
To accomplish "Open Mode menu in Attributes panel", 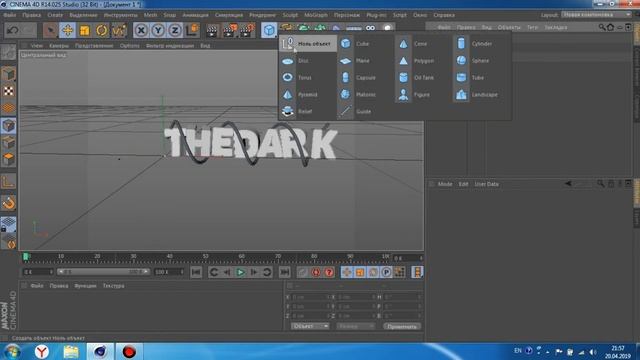I will coord(445,184).
